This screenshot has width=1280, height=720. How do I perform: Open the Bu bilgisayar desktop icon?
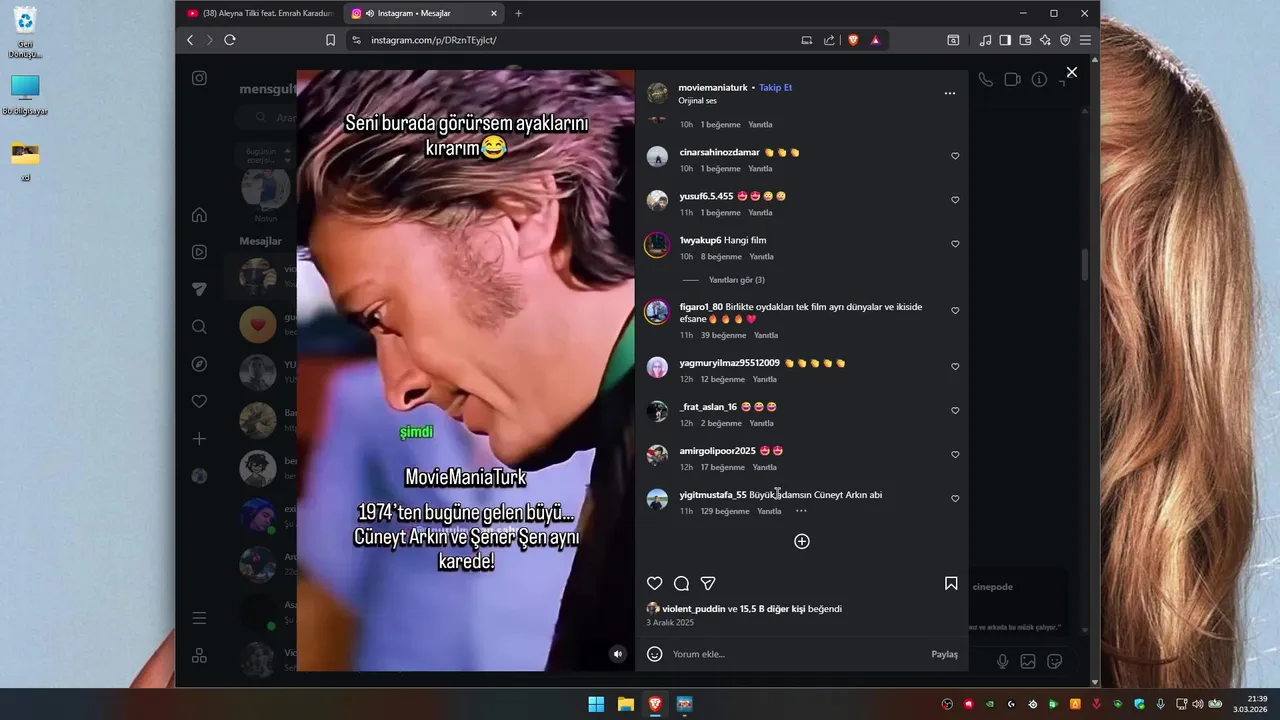25,96
